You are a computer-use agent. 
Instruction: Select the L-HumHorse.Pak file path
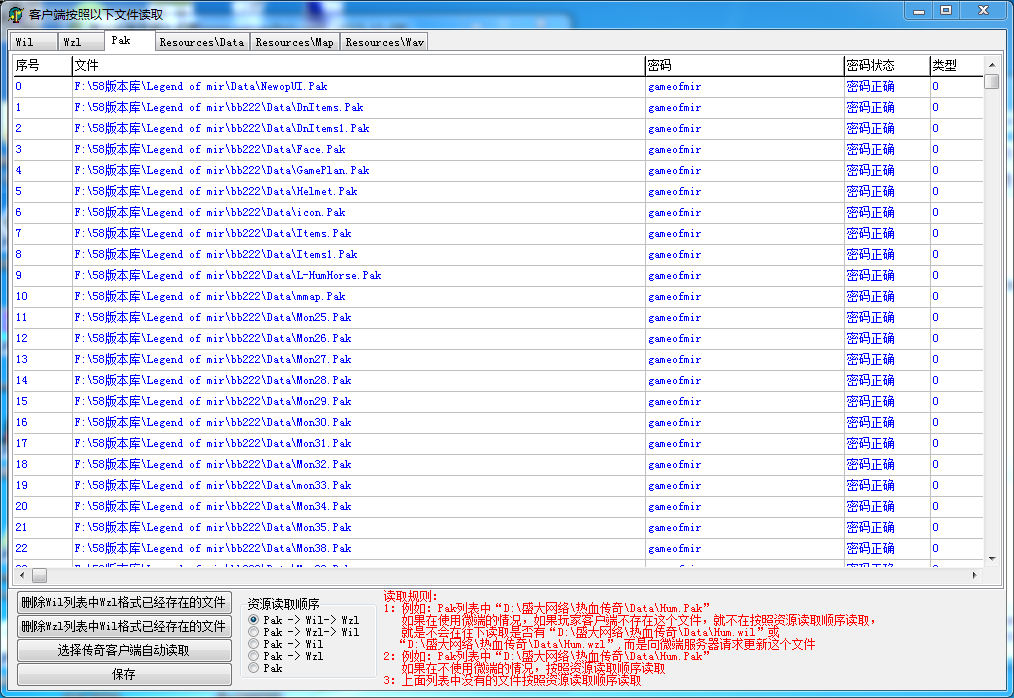click(x=228, y=276)
